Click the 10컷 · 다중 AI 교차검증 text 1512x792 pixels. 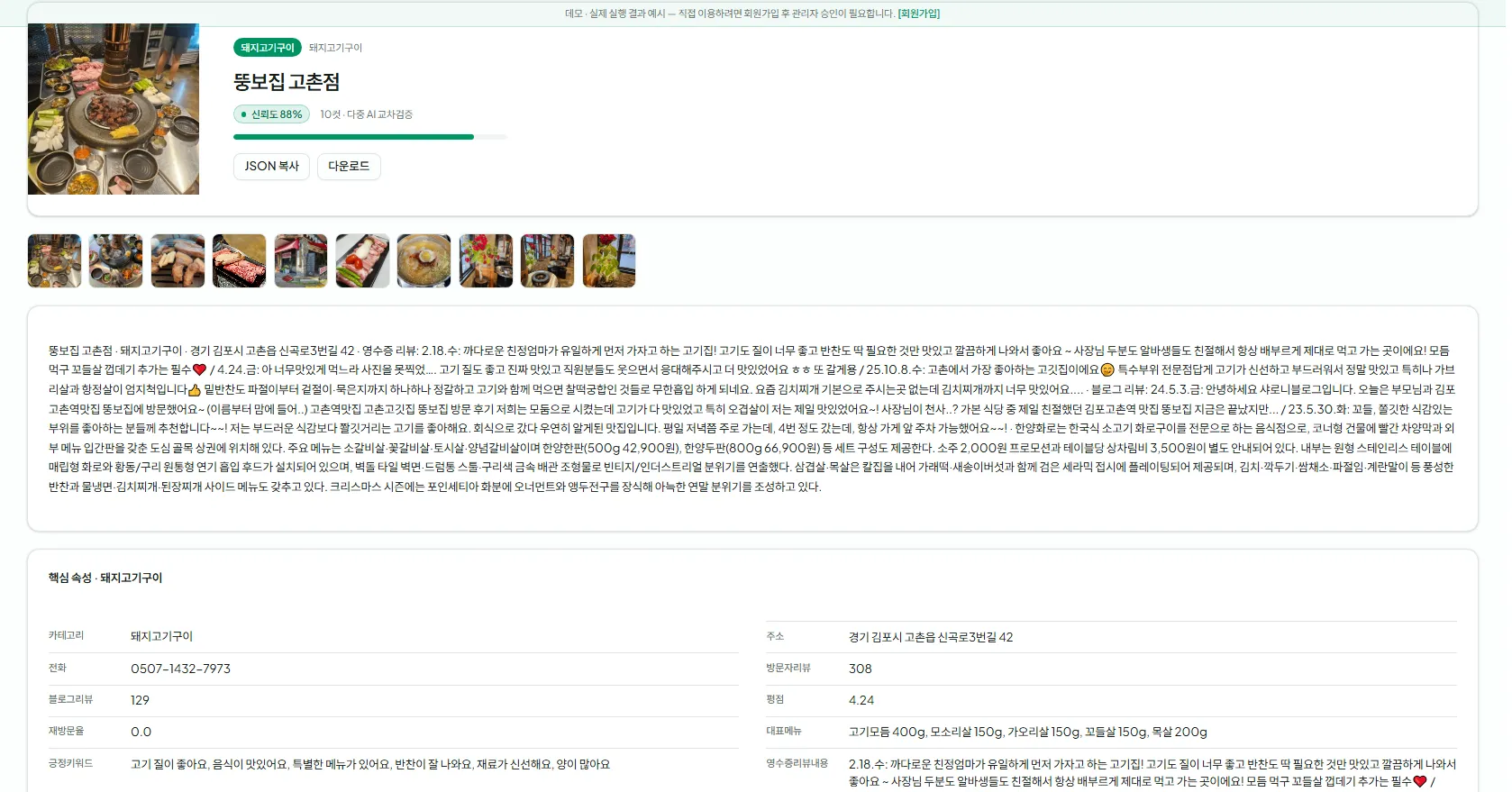(x=366, y=114)
